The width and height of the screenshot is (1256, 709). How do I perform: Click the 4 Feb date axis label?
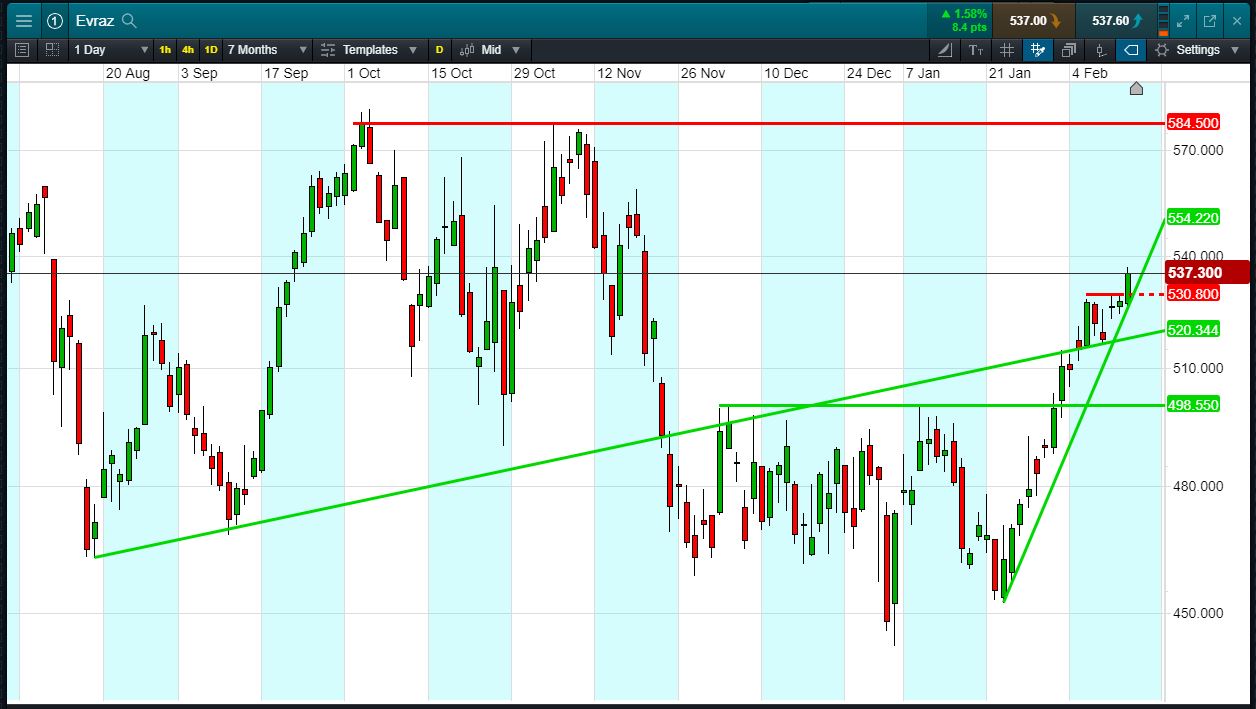tap(1090, 73)
